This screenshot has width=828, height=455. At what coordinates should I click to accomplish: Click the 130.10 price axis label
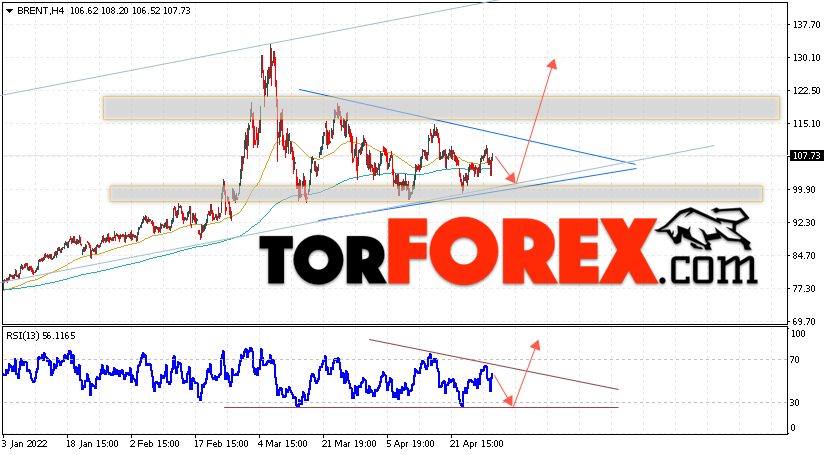(x=806, y=58)
